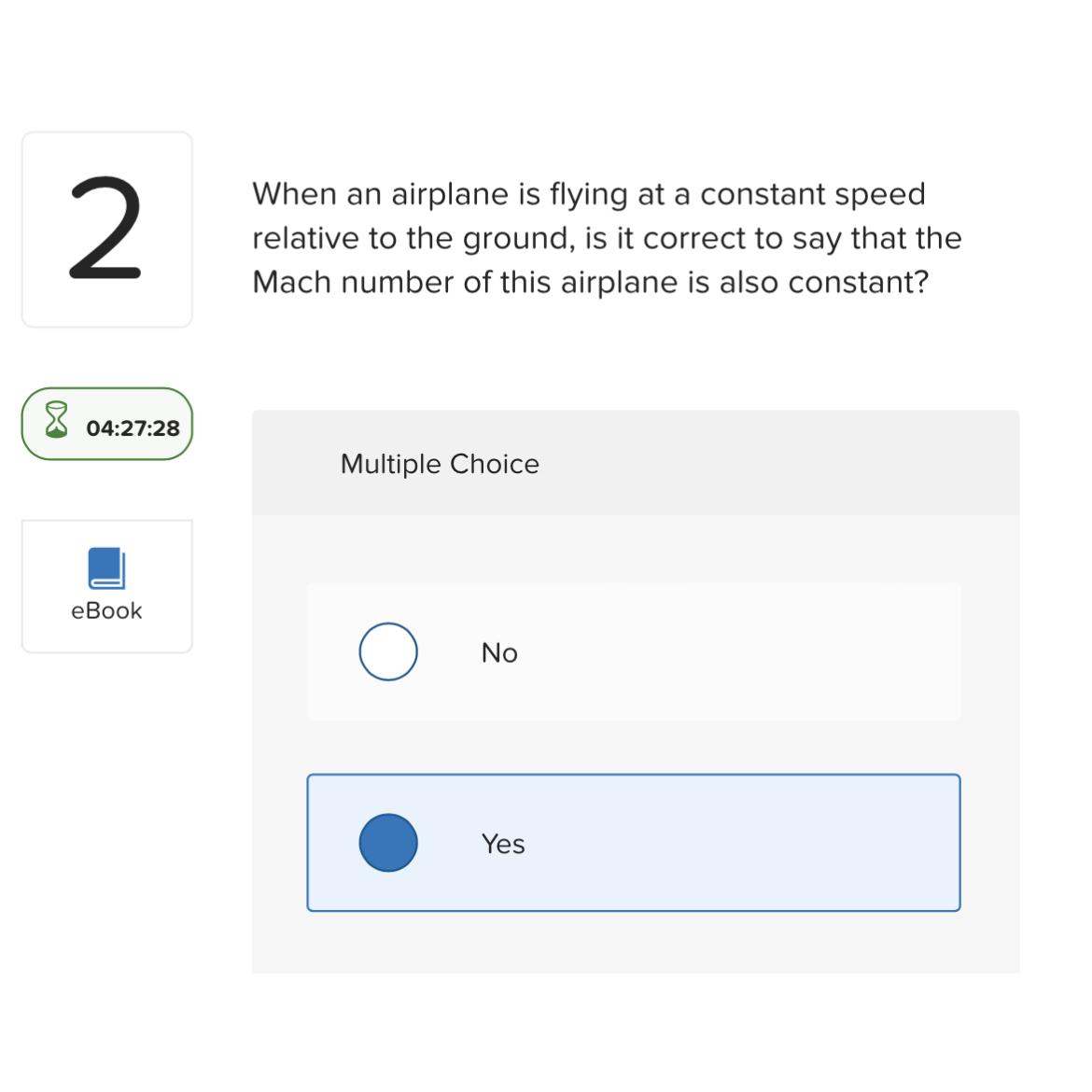Click the question number 2 card

(106, 227)
